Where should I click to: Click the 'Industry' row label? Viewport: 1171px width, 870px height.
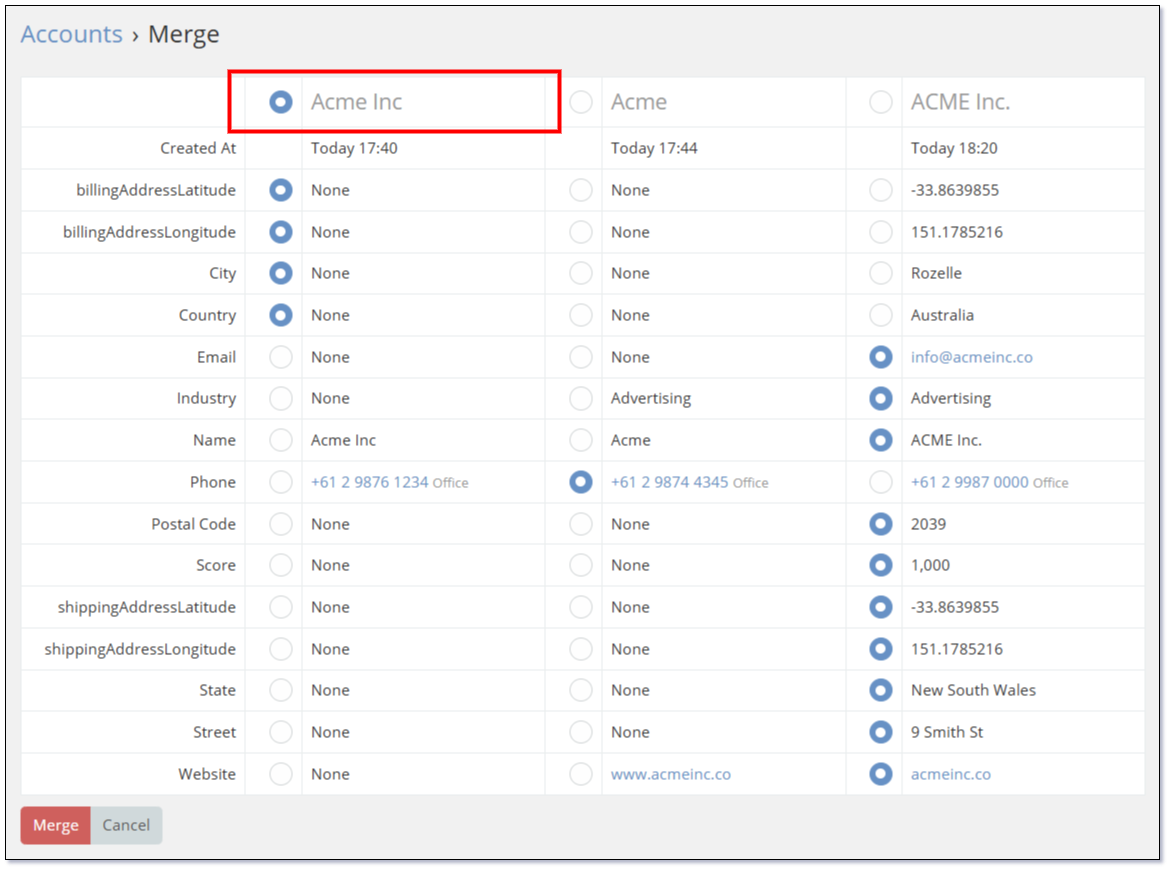[206, 398]
